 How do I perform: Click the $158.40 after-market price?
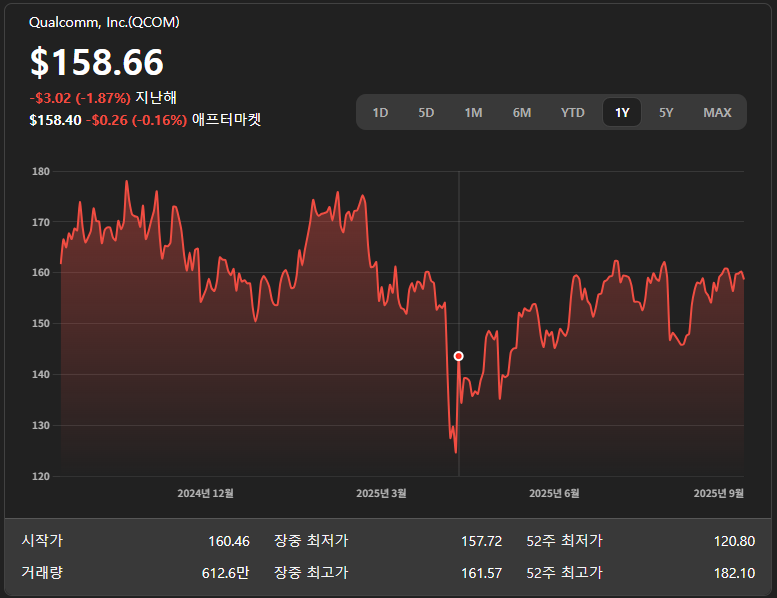tap(55, 120)
